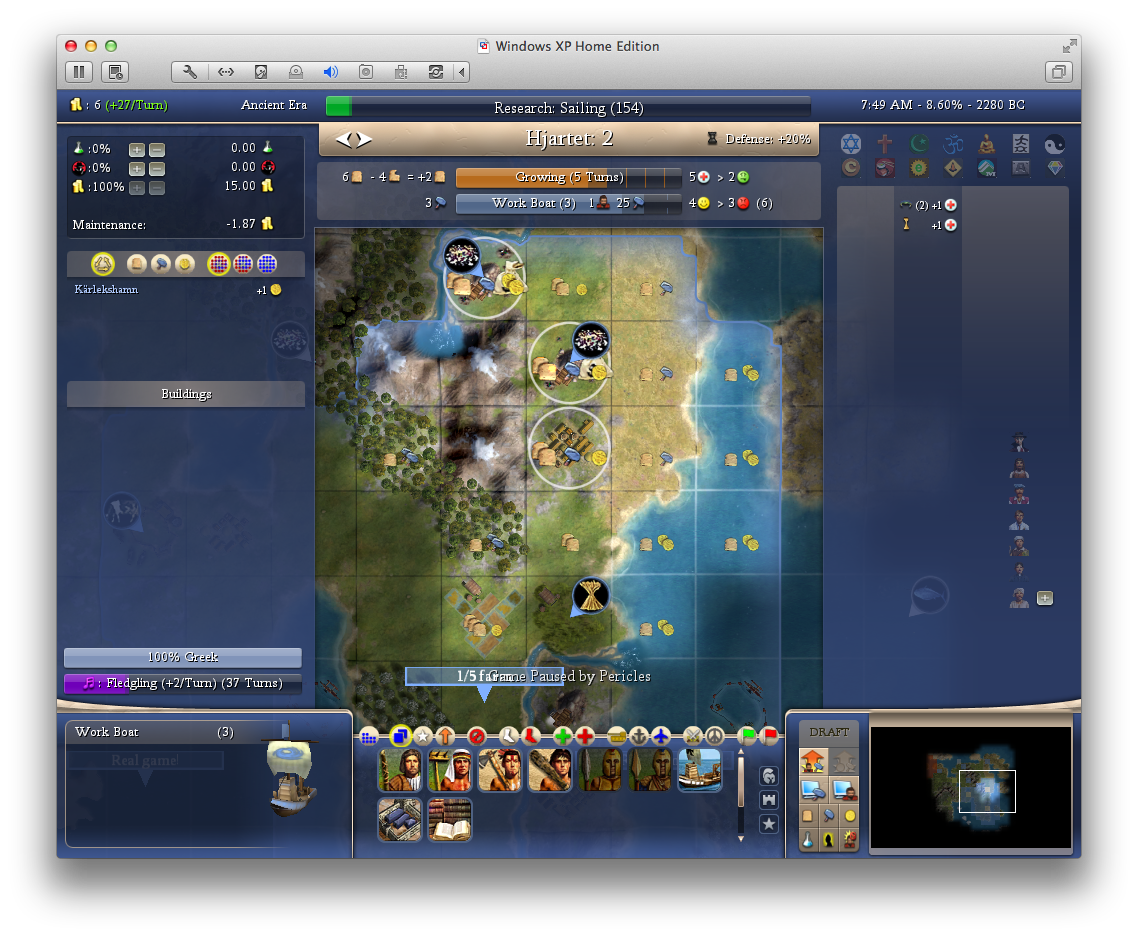Queue the Work Boat in build list
This screenshot has height=937, width=1138.
700,770
